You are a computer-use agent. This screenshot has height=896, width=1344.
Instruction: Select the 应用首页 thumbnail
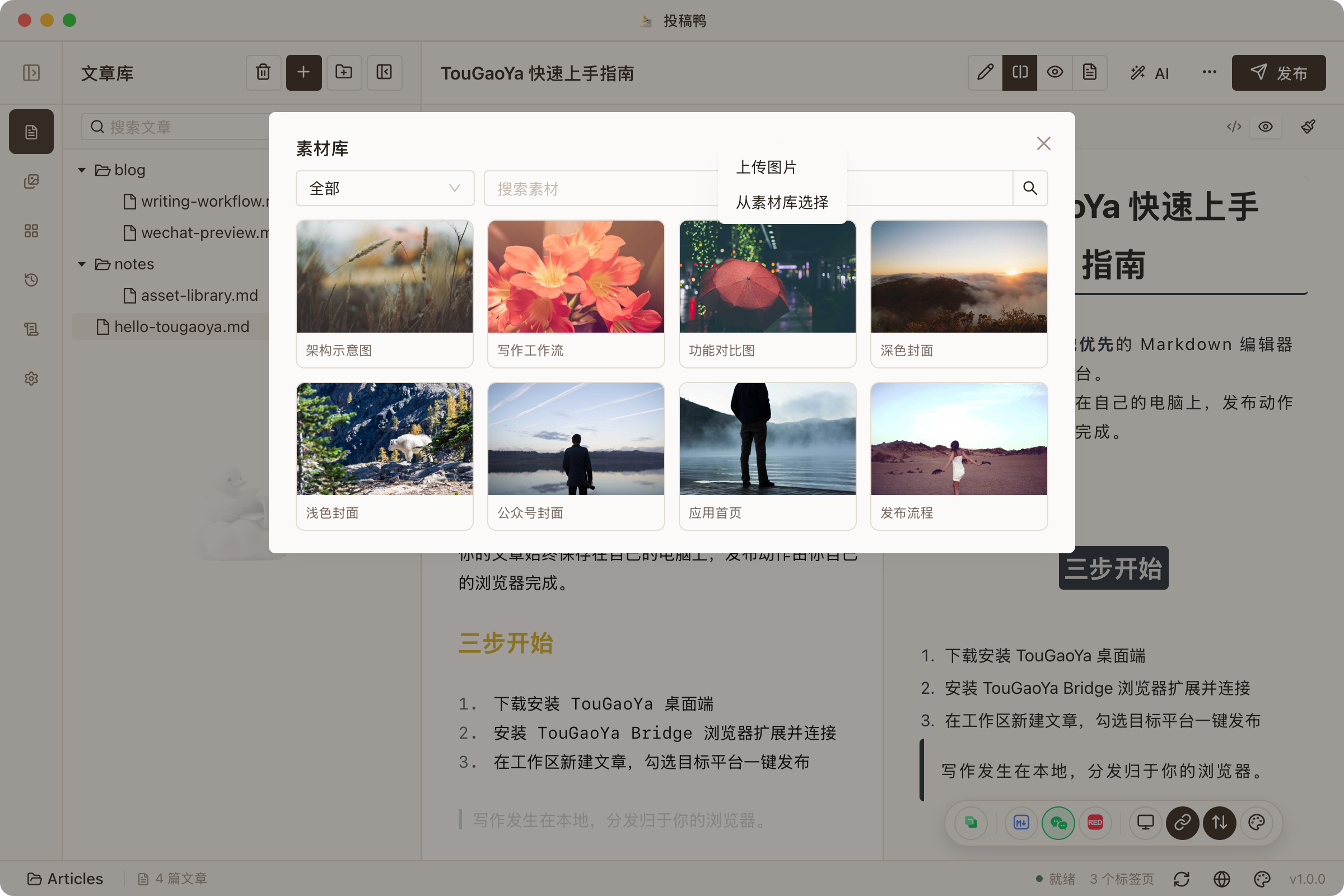click(767, 456)
